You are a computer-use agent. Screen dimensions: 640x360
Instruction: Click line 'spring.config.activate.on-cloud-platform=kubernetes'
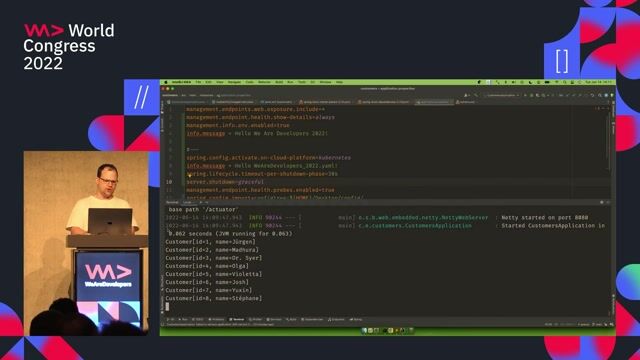269,158
